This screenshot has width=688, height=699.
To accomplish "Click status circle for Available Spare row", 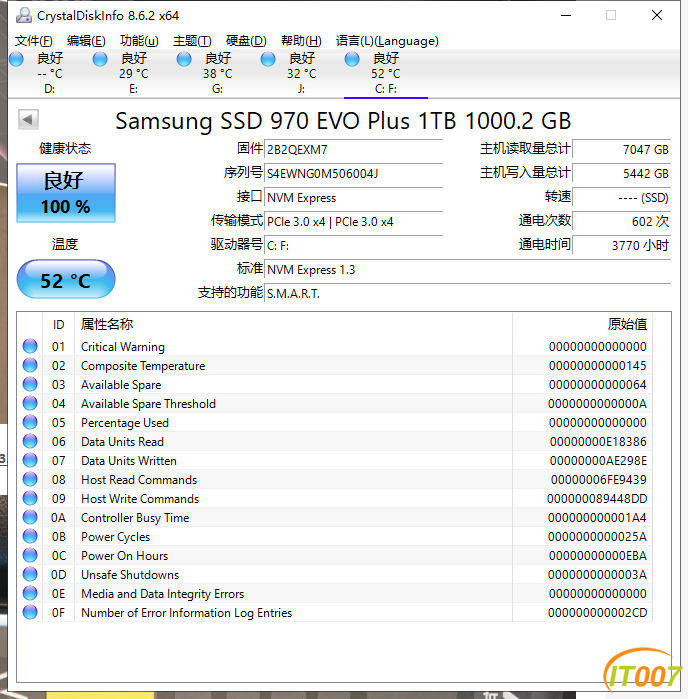I will pyautogui.click(x=30, y=384).
